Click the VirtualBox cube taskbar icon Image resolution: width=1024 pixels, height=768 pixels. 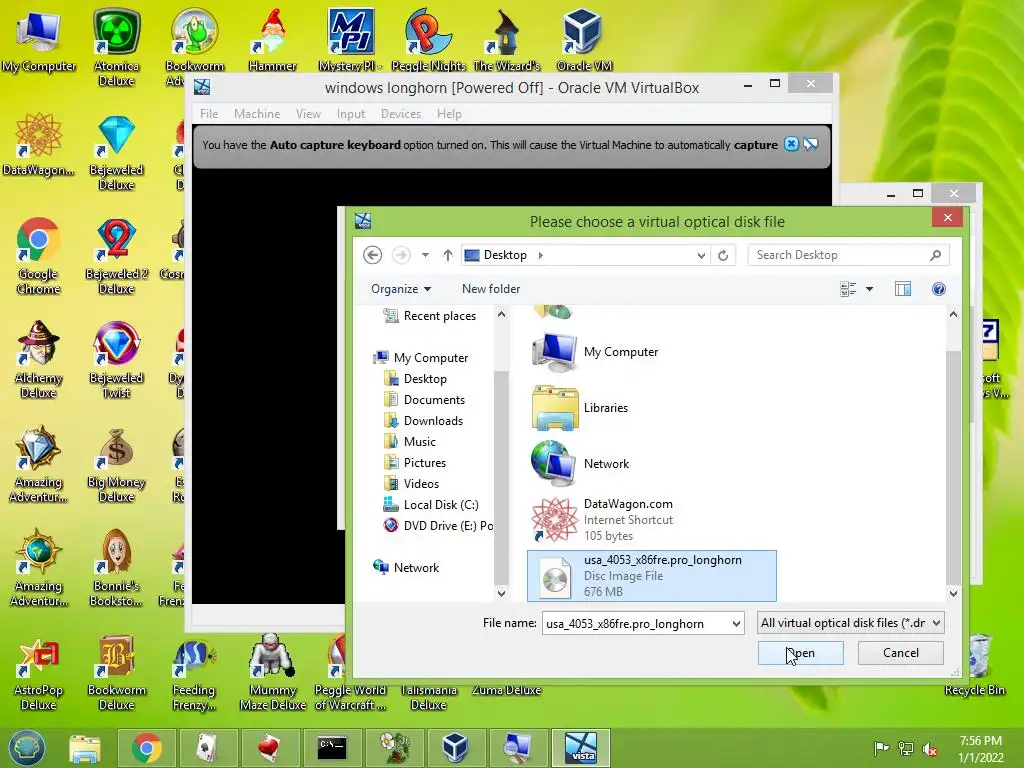[x=455, y=748]
